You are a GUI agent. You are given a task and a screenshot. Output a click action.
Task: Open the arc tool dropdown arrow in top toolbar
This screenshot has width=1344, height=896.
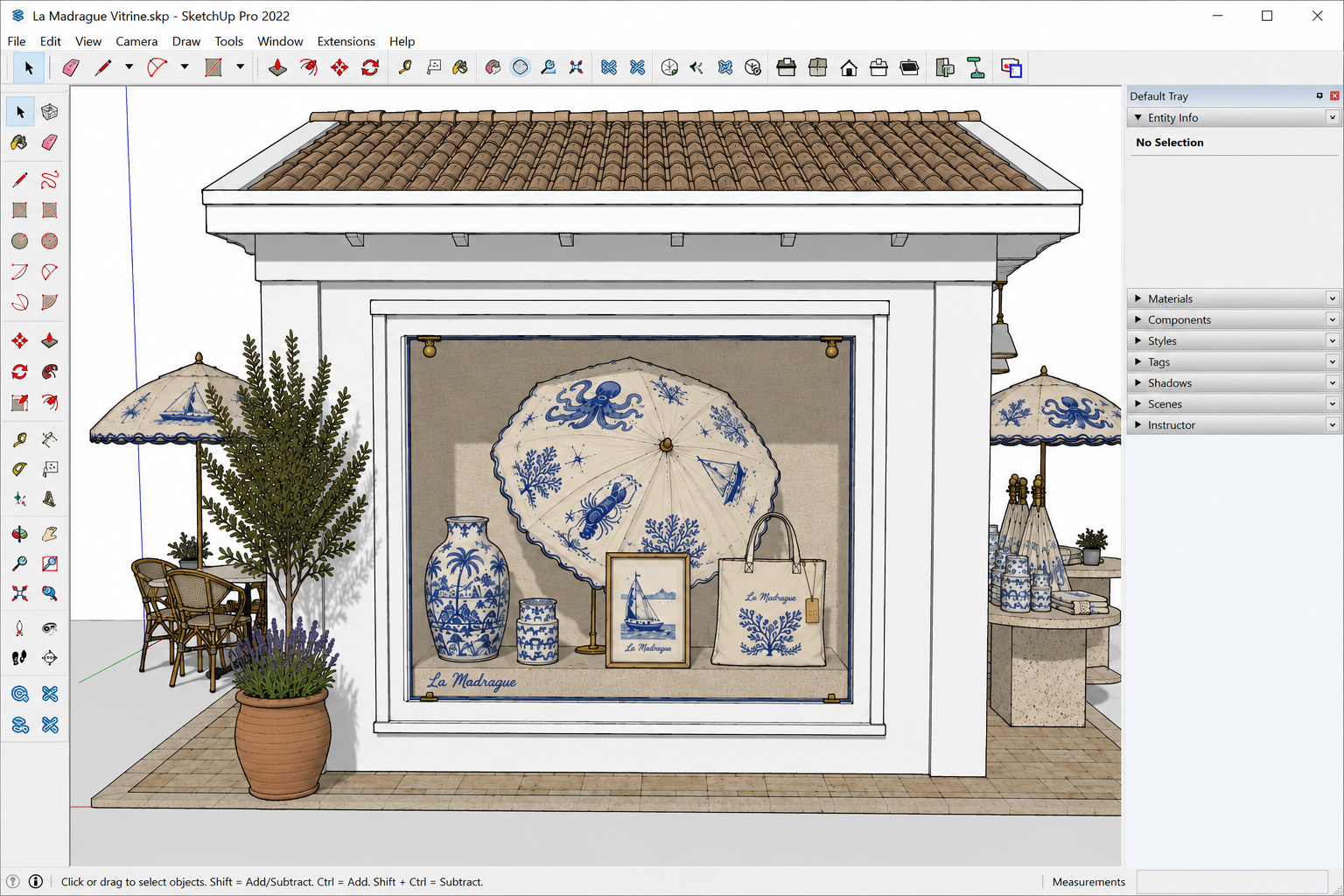pos(185,67)
